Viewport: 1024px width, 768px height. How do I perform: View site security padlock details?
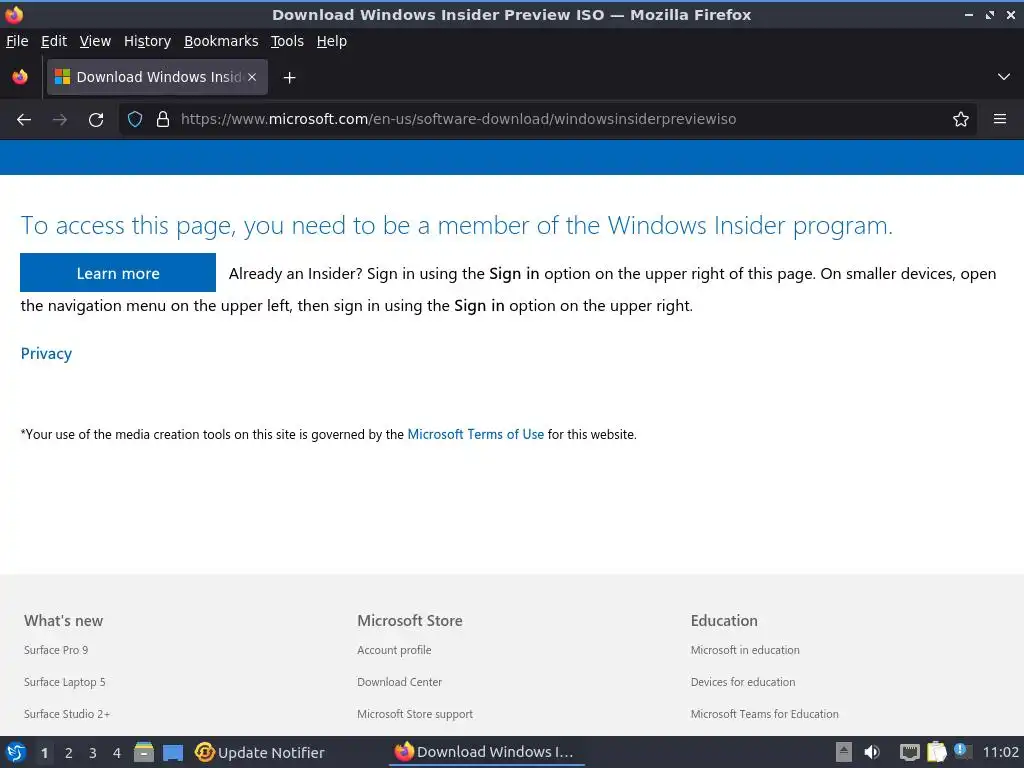(x=163, y=120)
